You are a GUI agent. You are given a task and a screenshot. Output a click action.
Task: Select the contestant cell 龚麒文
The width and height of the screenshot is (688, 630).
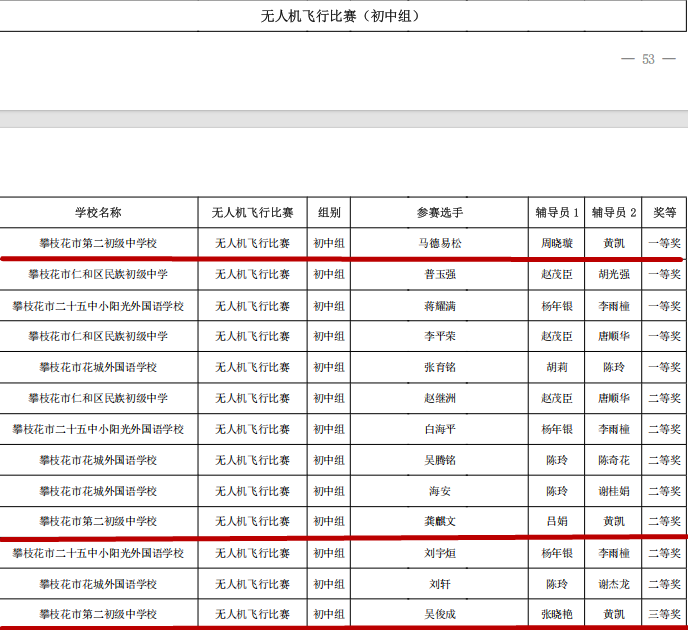click(439, 521)
